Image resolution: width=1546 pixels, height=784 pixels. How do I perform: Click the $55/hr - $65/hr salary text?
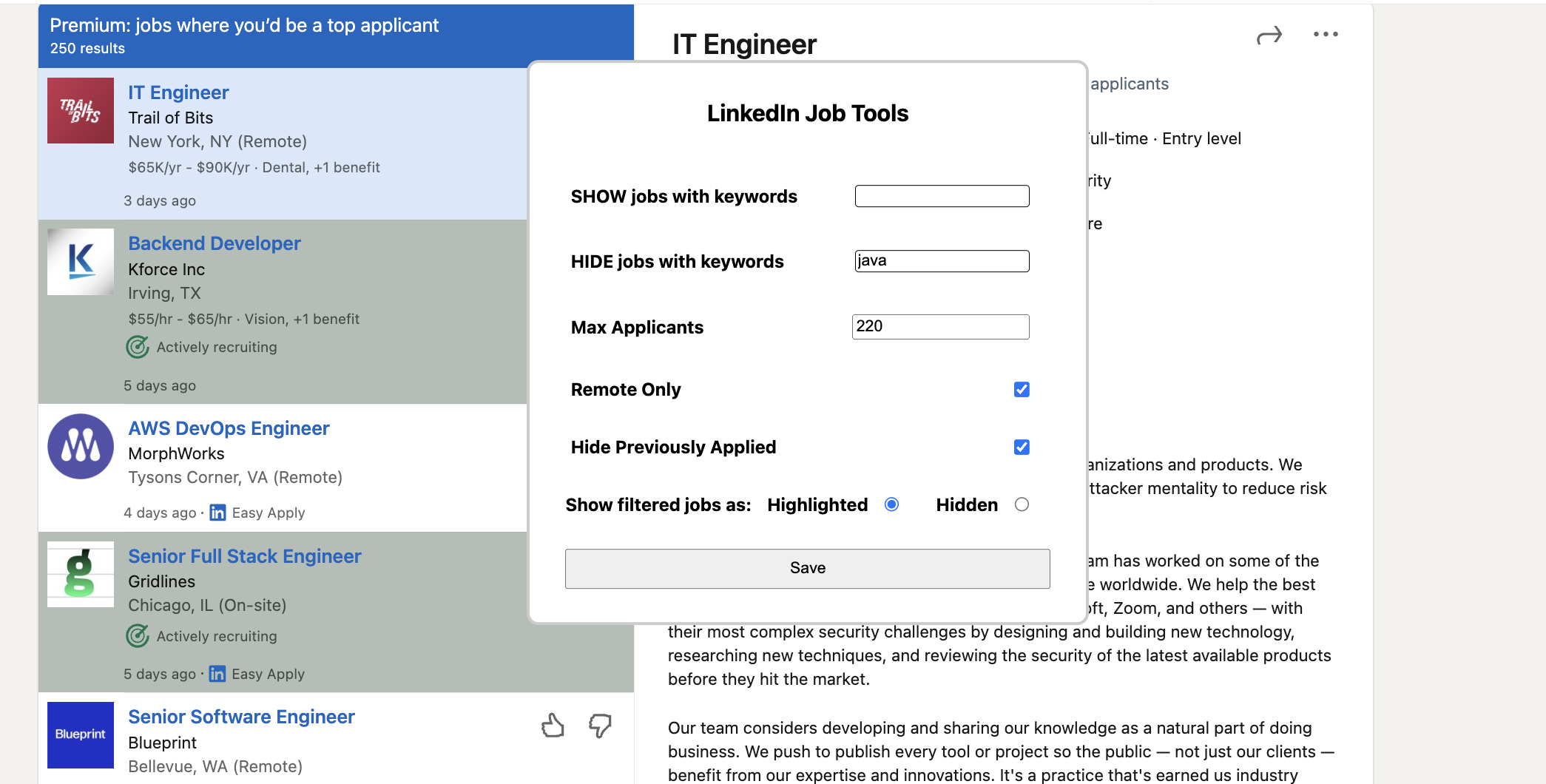[180, 319]
